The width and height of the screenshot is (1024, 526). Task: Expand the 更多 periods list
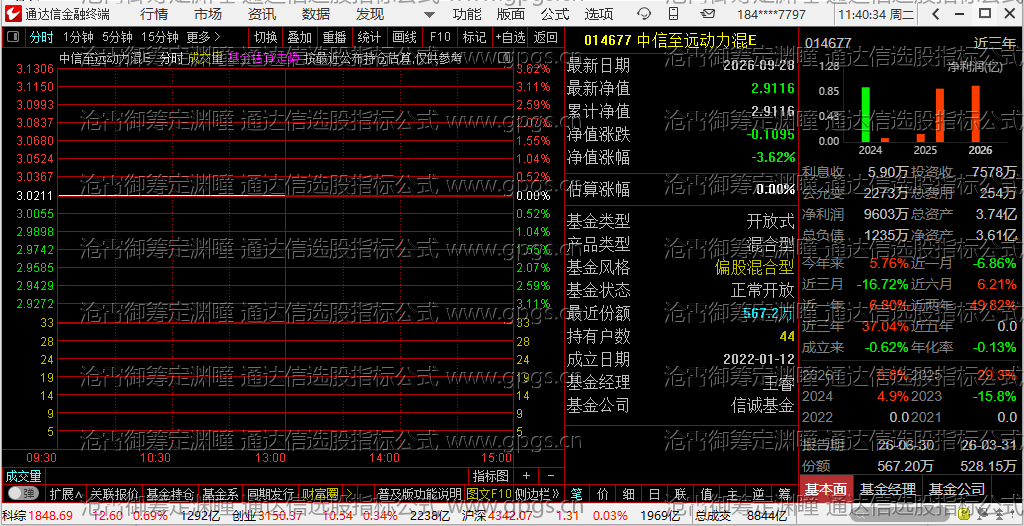[x=203, y=37]
